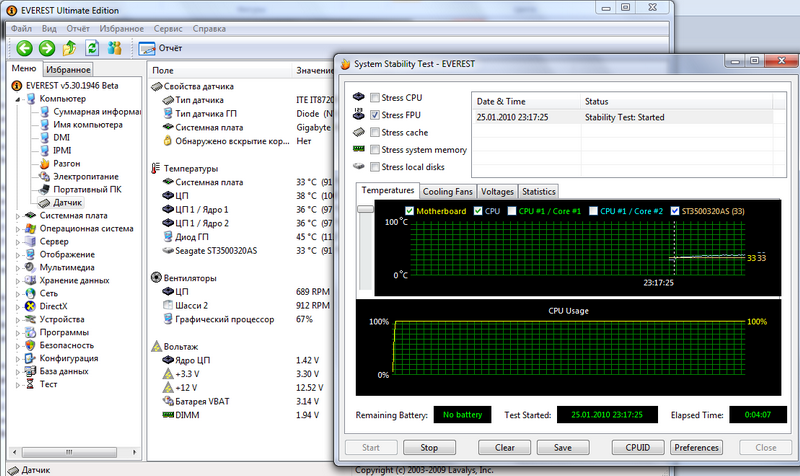
Task: Click the temperature graph vertical slider handle
Action: (x=363, y=209)
